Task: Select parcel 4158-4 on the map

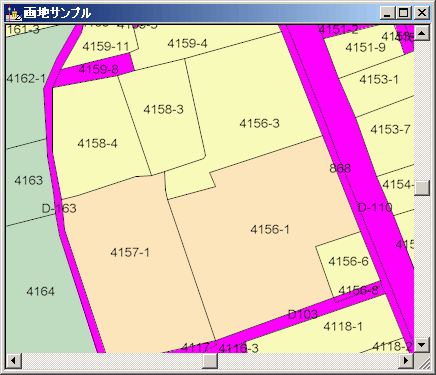Action: point(97,144)
